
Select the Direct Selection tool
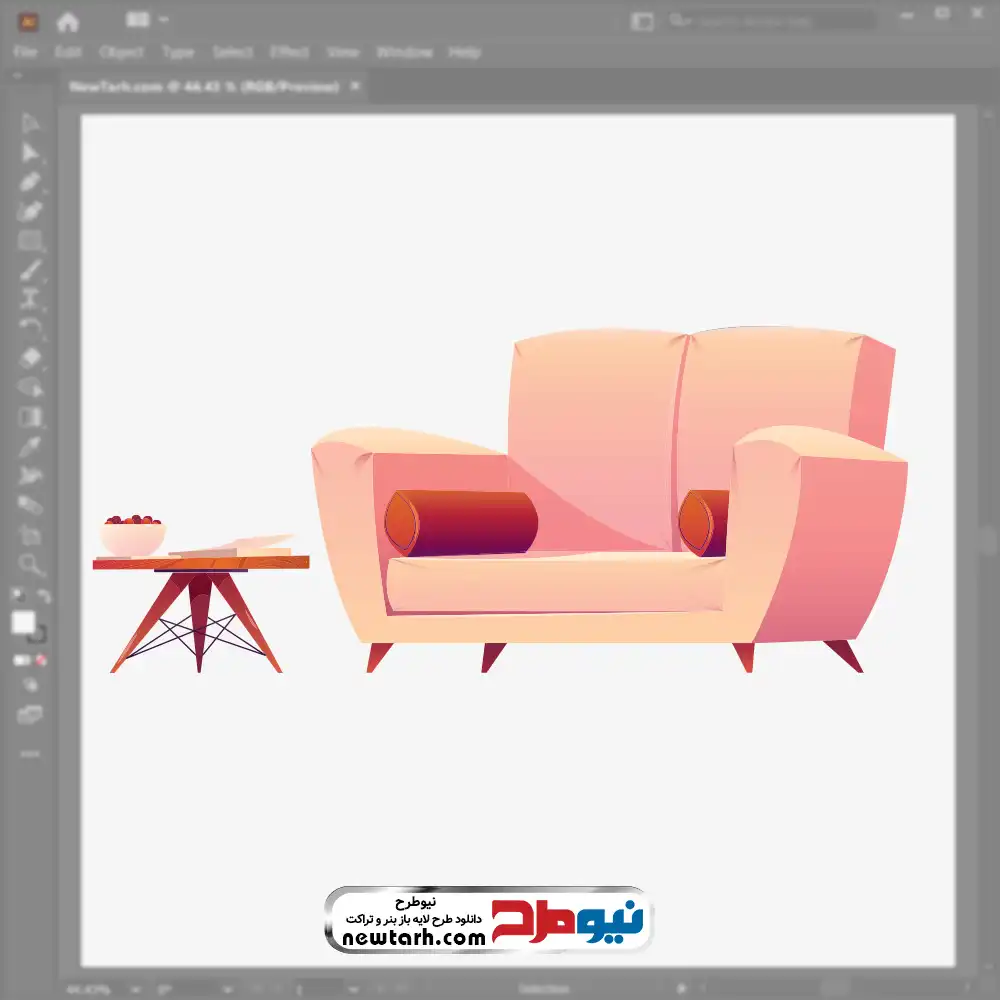point(30,152)
